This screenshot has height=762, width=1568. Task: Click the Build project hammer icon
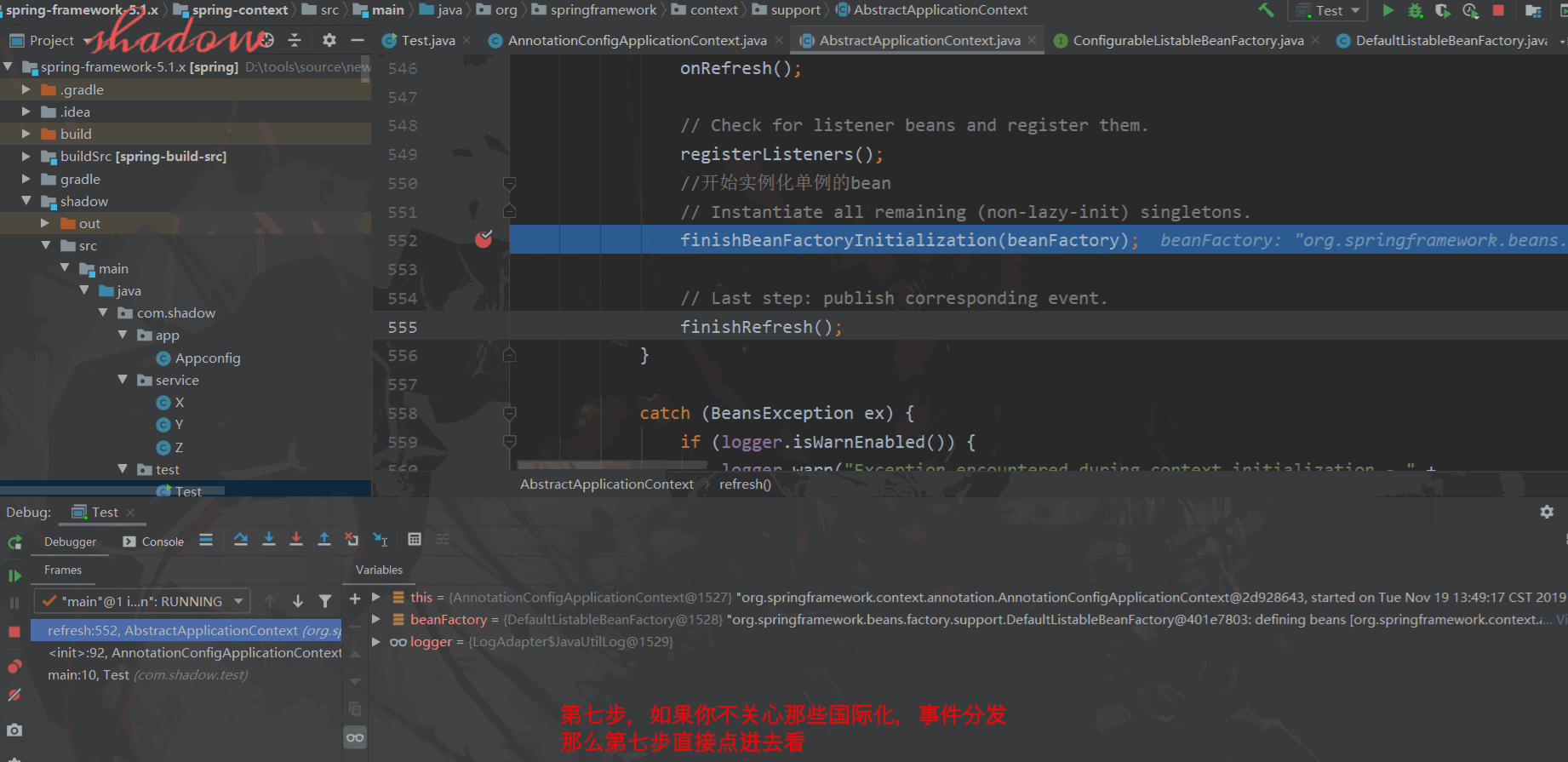tap(1266, 10)
